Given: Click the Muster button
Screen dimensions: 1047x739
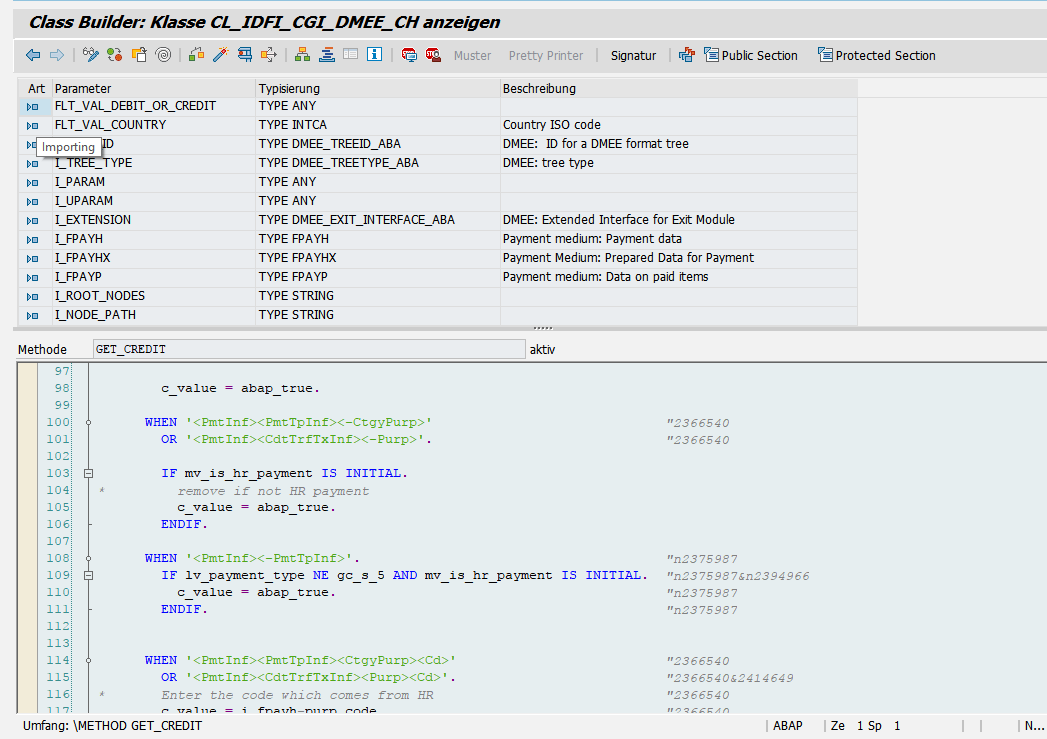Looking at the screenshot, I should [x=472, y=55].
